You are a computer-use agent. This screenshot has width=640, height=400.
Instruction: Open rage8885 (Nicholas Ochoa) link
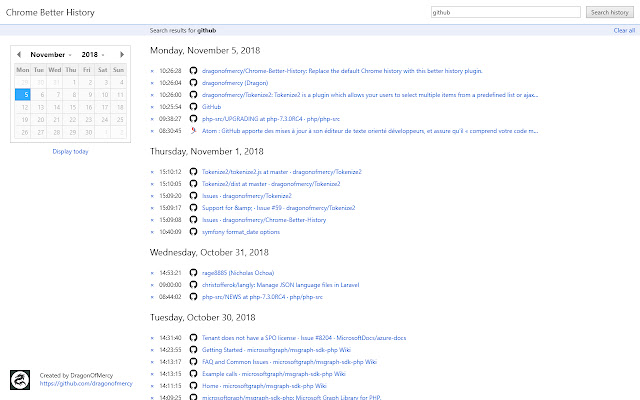pos(238,273)
